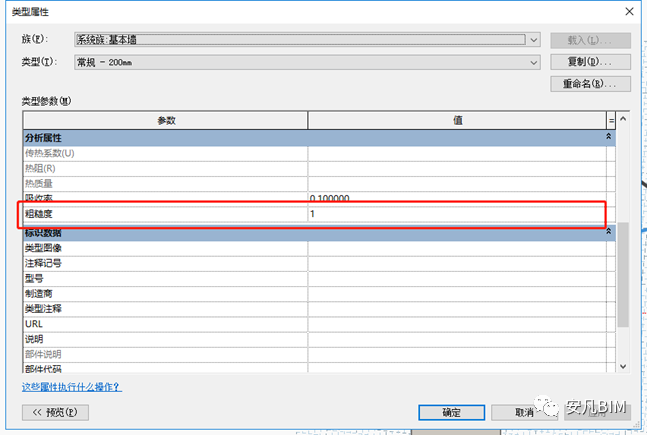
Task: Click the 类型图像 value cell
Action: 456,247
